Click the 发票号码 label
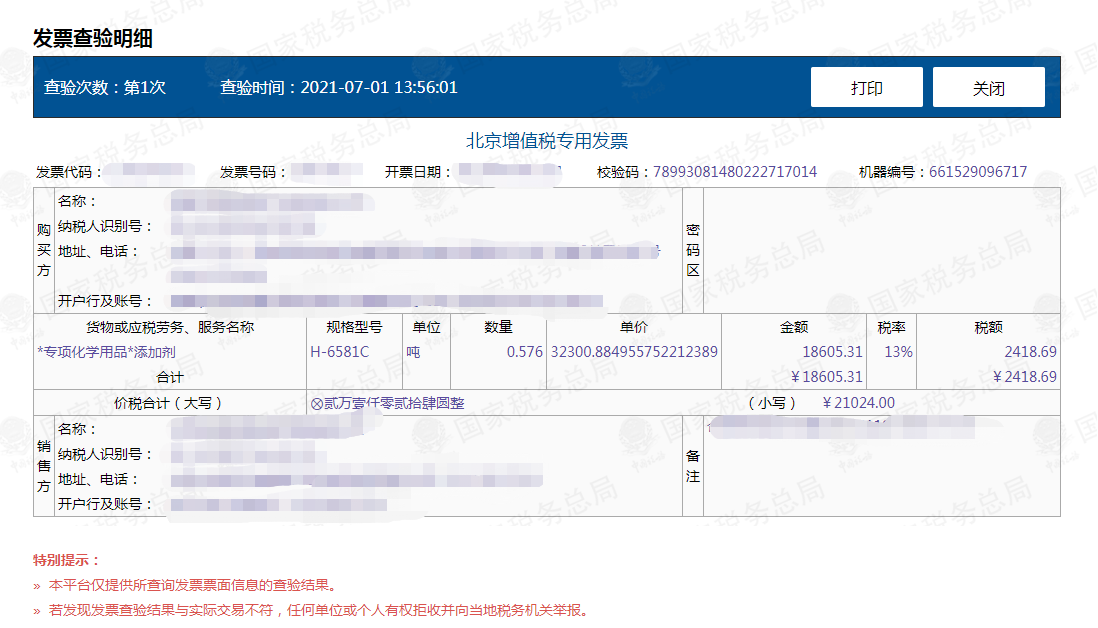Screen dimensions: 1098x628 [253, 172]
